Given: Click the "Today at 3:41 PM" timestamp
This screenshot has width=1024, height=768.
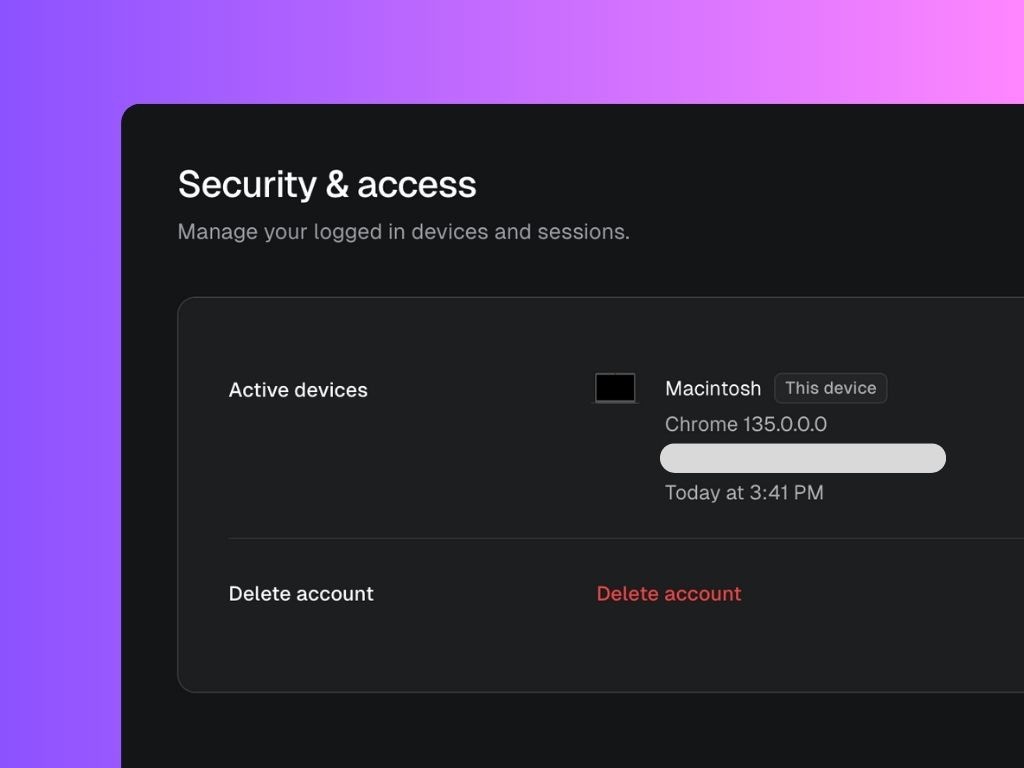Looking at the screenshot, I should click(x=744, y=492).
